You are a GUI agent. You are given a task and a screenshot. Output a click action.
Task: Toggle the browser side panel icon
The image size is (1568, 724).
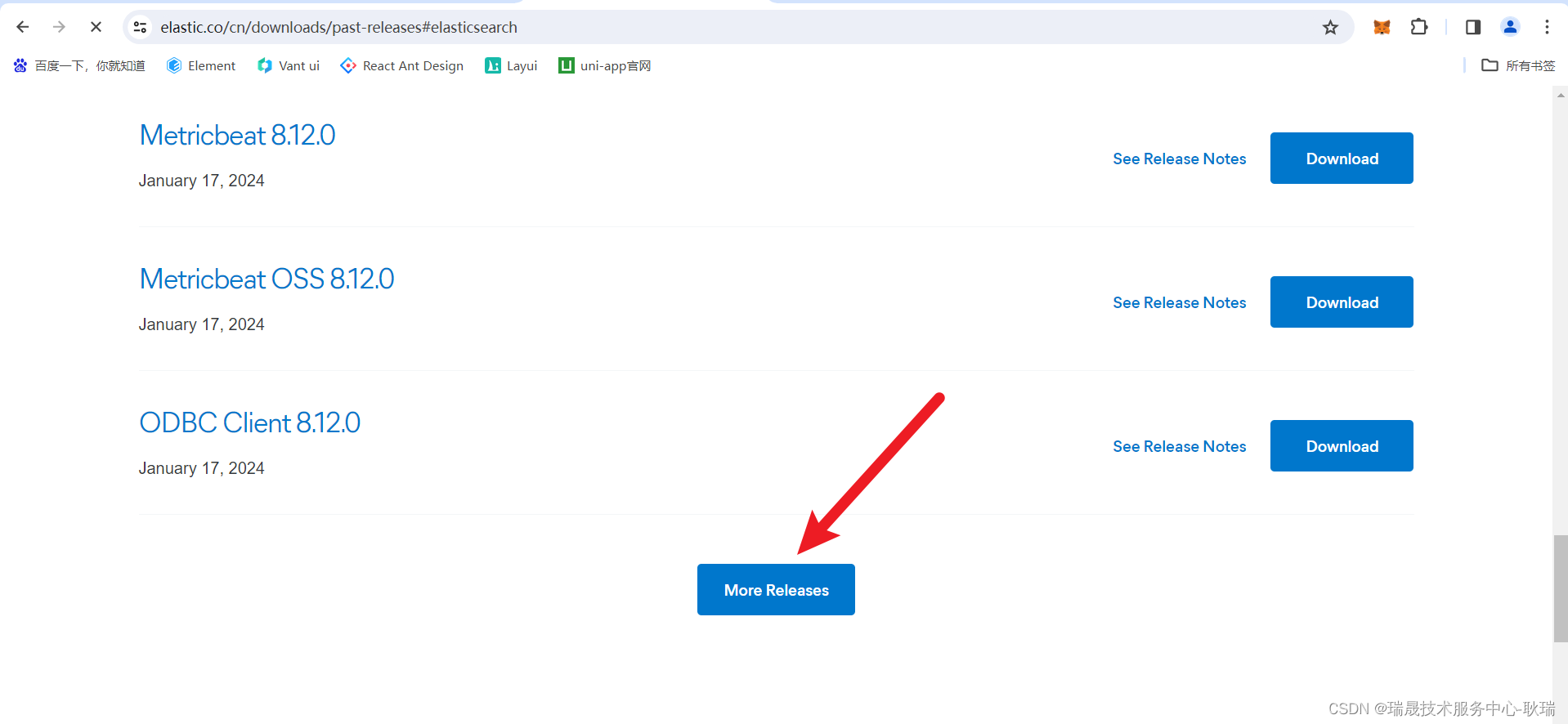(1473, 27)
